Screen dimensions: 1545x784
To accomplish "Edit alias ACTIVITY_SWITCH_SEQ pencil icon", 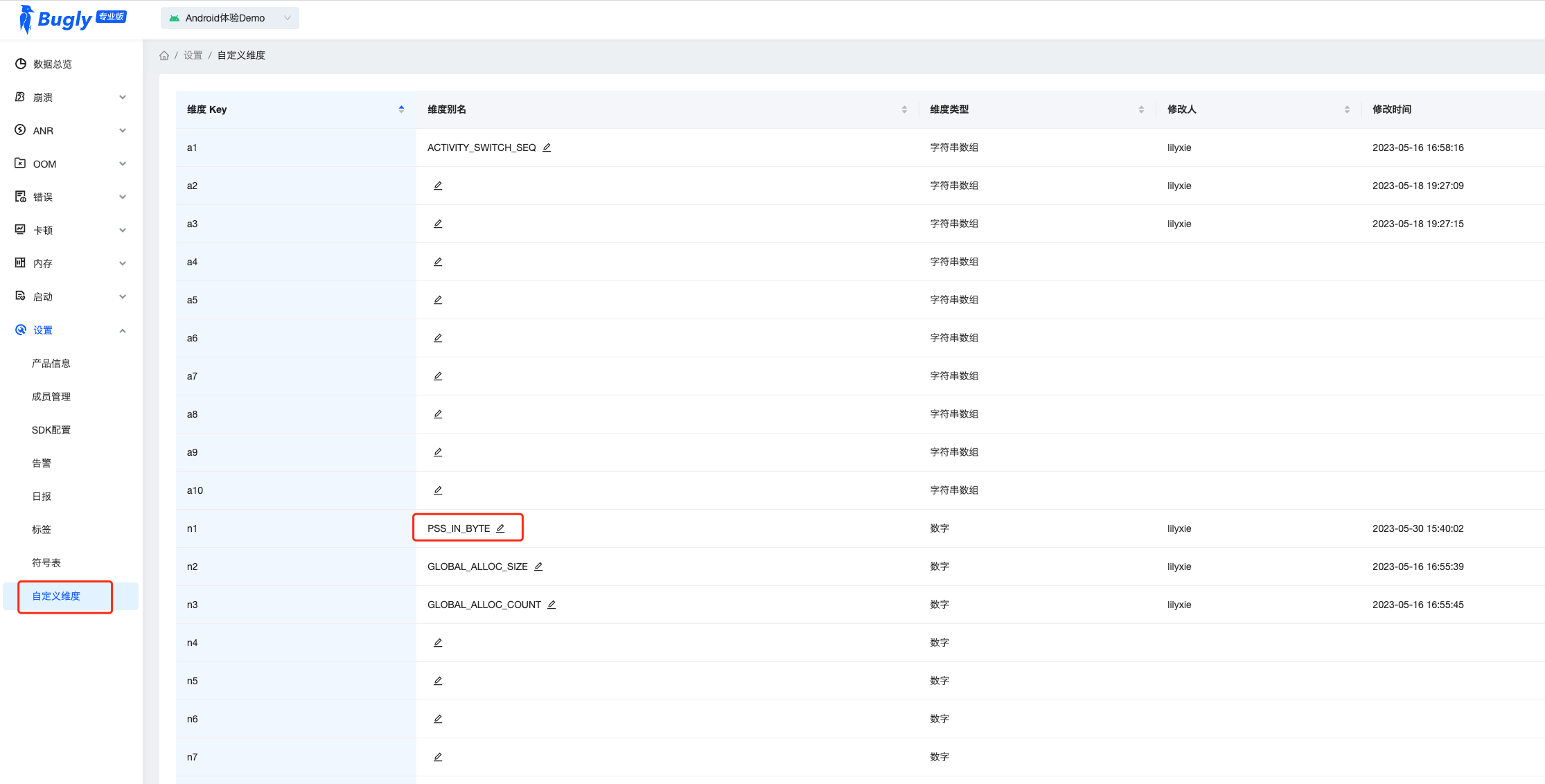I will click(x=547, y=148).
